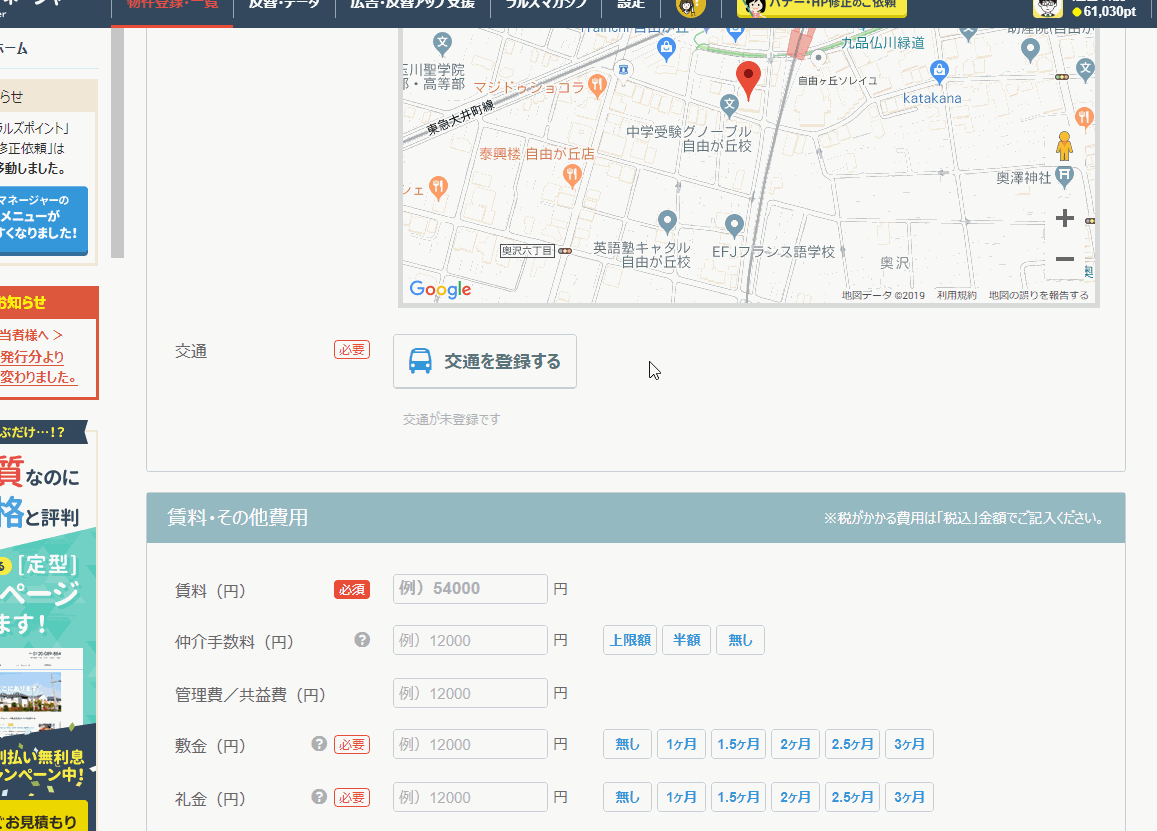Click the grey sidebar scrollbar
This screenshot has height=831, width=1157.
(117, 142)
